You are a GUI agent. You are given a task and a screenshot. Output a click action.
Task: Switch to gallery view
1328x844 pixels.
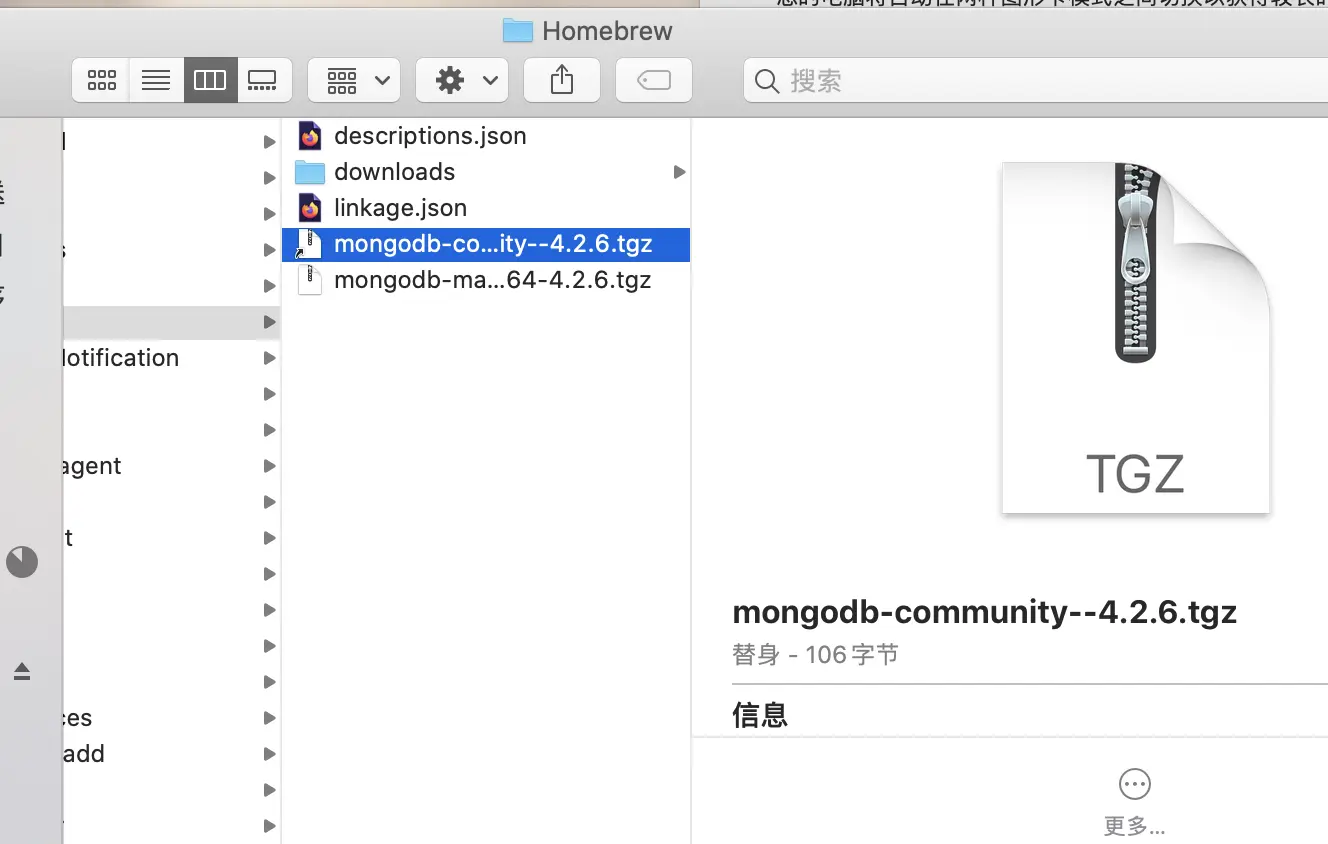pos(264,80)
